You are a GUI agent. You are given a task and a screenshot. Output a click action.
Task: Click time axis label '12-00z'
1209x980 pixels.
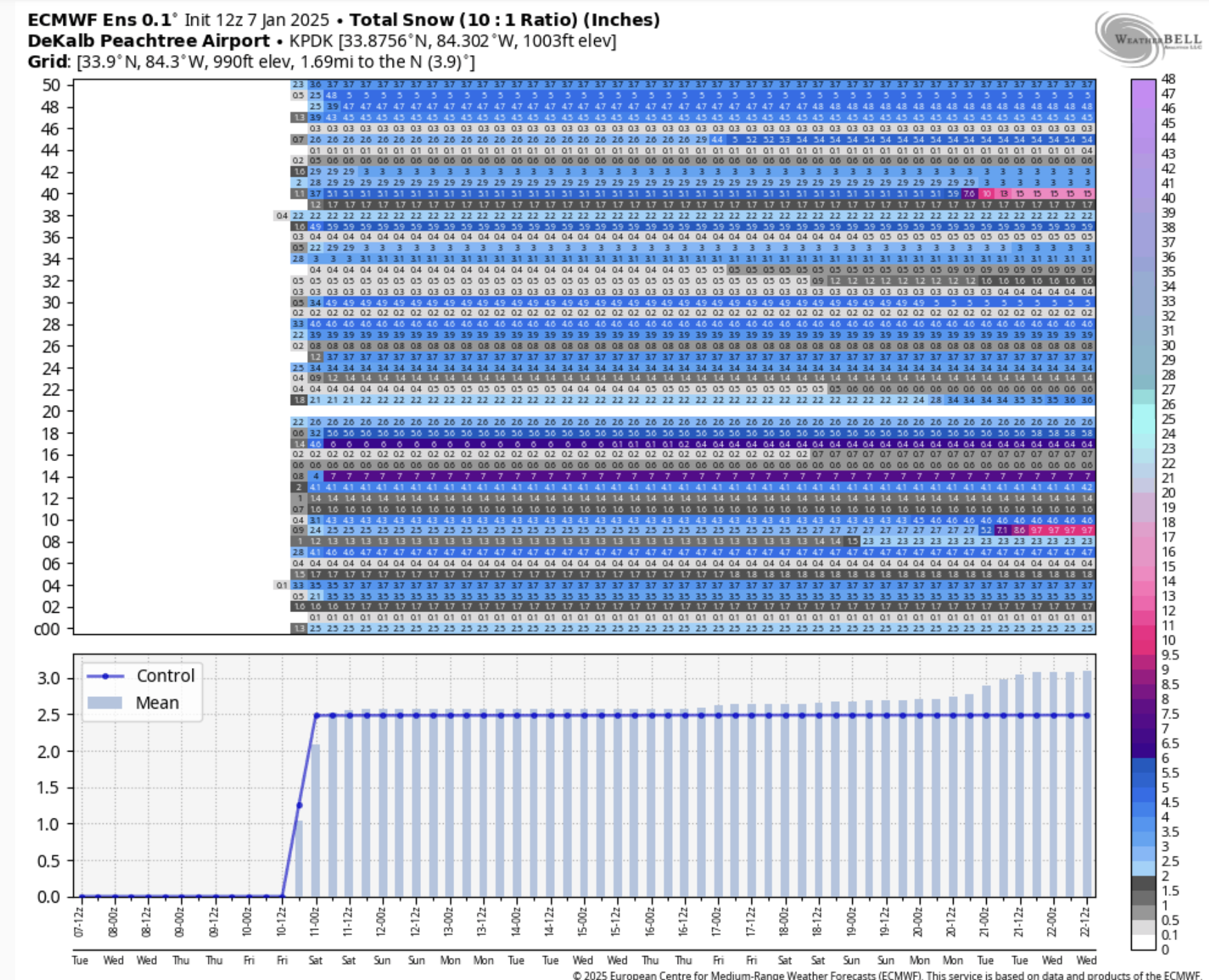click(382, 922)
